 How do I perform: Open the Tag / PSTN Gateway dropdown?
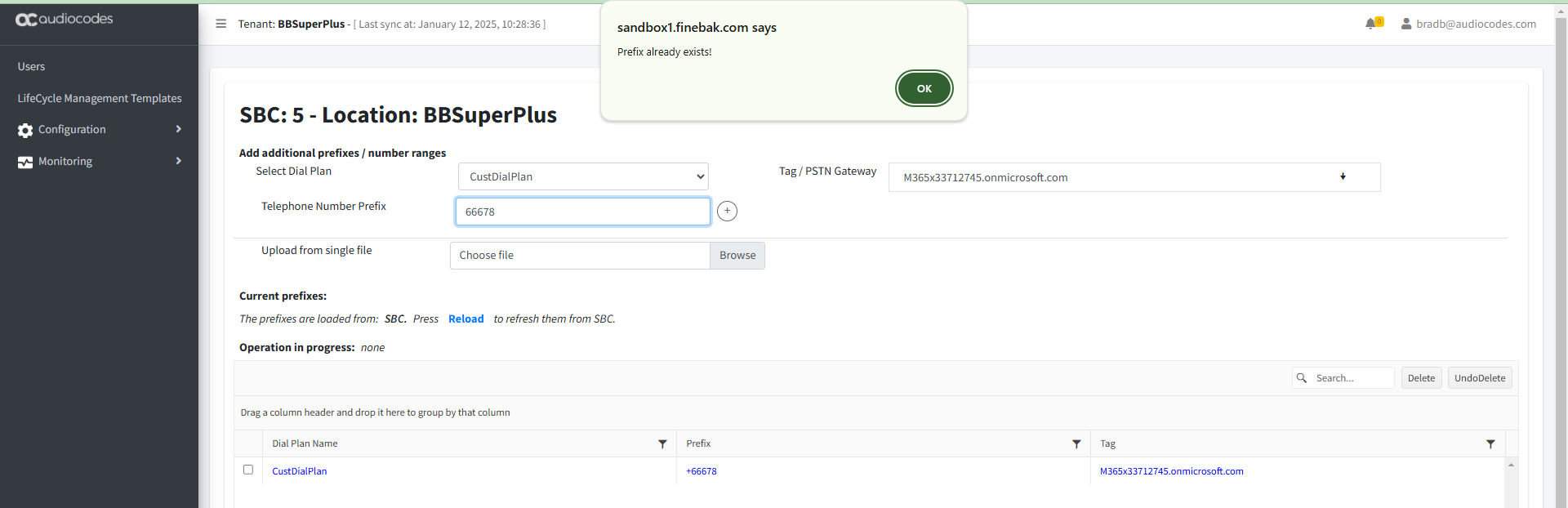[x=1134, y=177]
